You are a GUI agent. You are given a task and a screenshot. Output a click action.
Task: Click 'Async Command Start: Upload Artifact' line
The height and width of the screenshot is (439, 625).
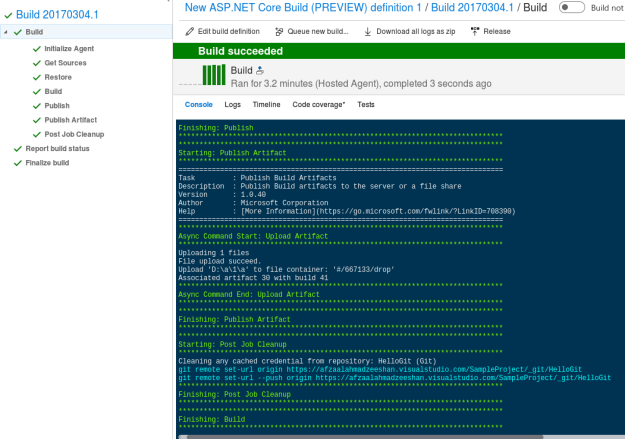(x=253, y=236)
